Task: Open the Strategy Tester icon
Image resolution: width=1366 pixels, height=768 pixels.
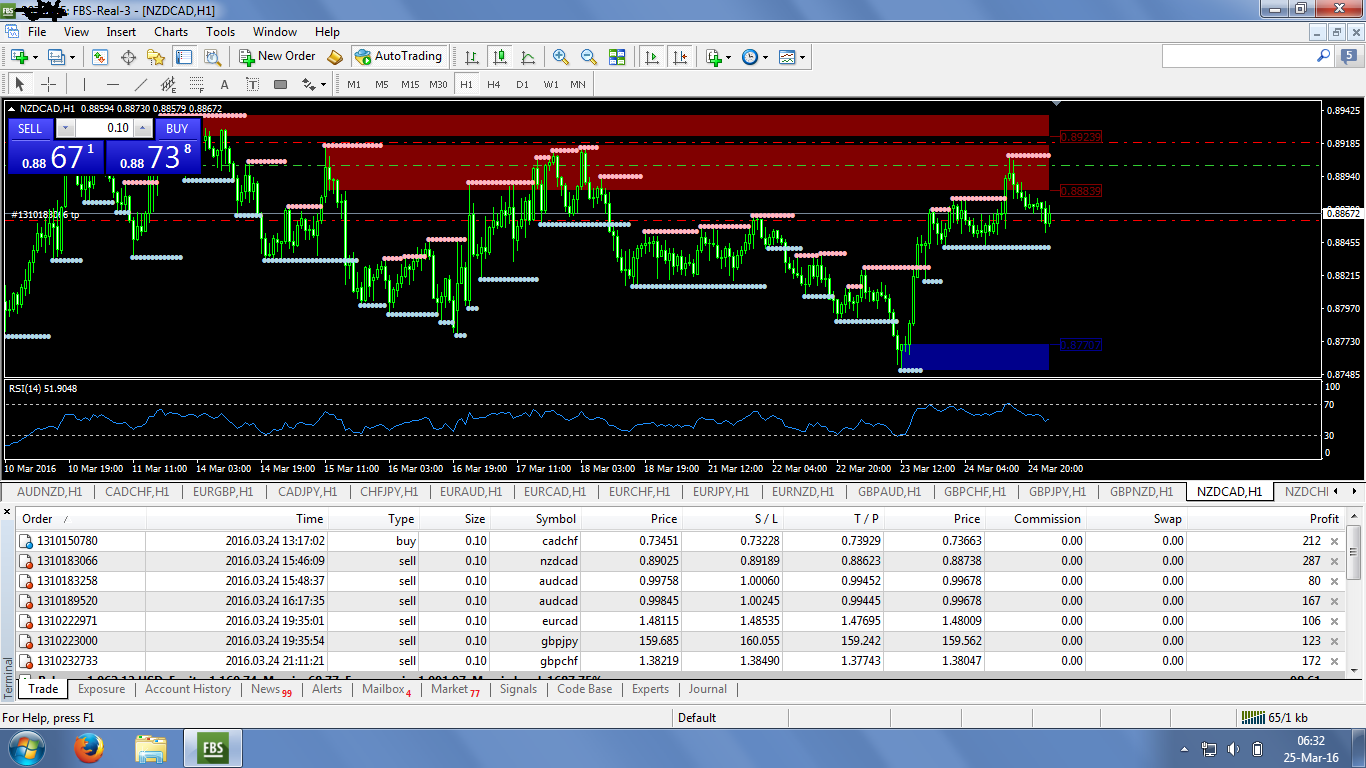Action: coord(212,57)
